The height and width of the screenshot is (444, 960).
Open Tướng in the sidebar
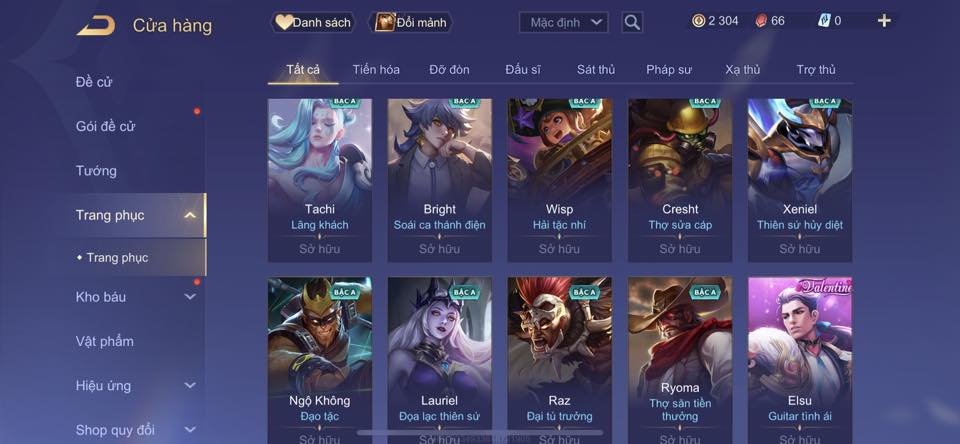(96, 171)
